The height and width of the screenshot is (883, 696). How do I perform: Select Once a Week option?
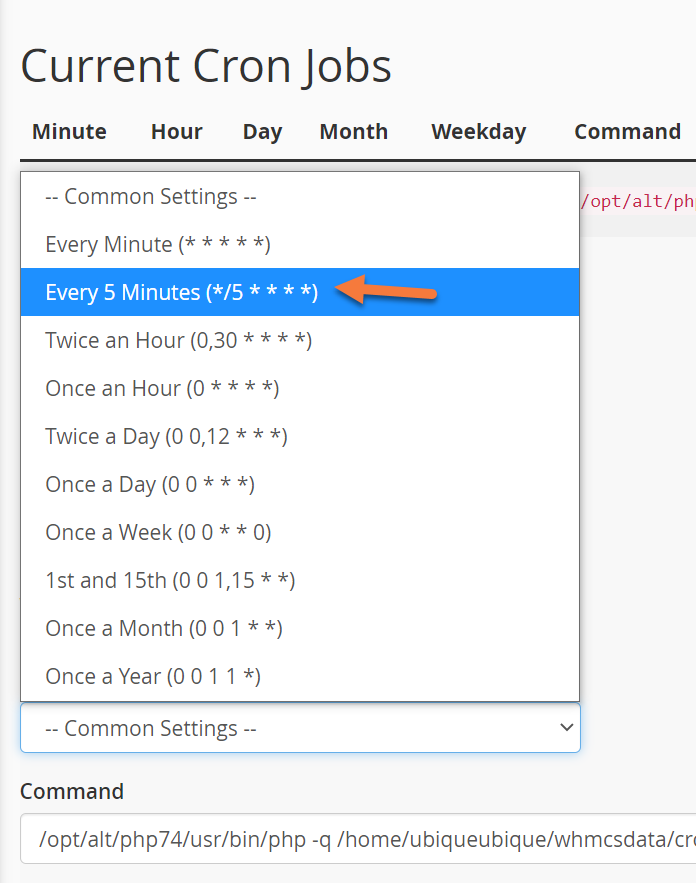158,532
